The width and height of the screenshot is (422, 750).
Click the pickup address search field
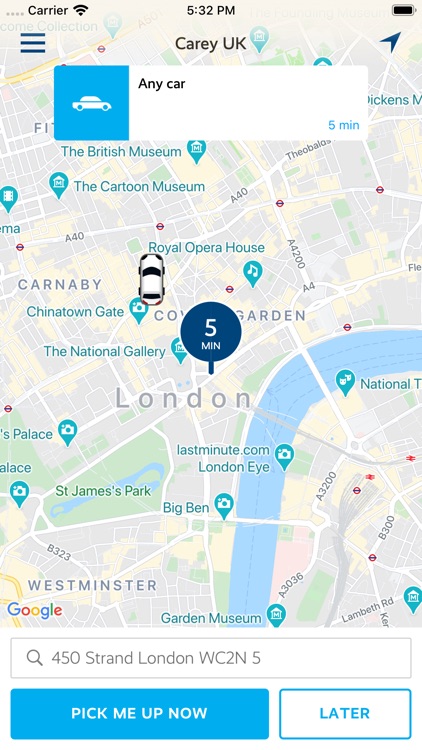[211, 658]
